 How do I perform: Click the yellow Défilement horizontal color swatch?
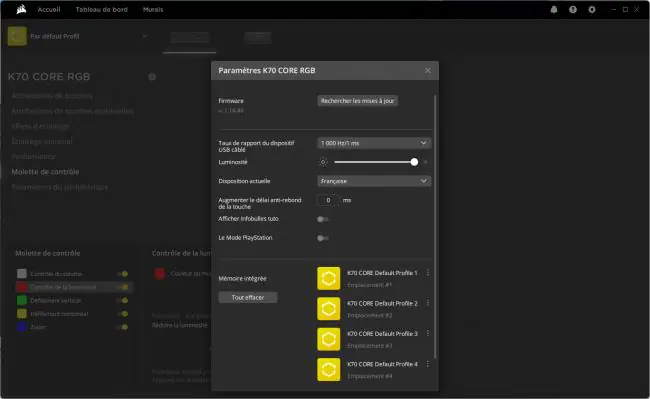point(22,313)
